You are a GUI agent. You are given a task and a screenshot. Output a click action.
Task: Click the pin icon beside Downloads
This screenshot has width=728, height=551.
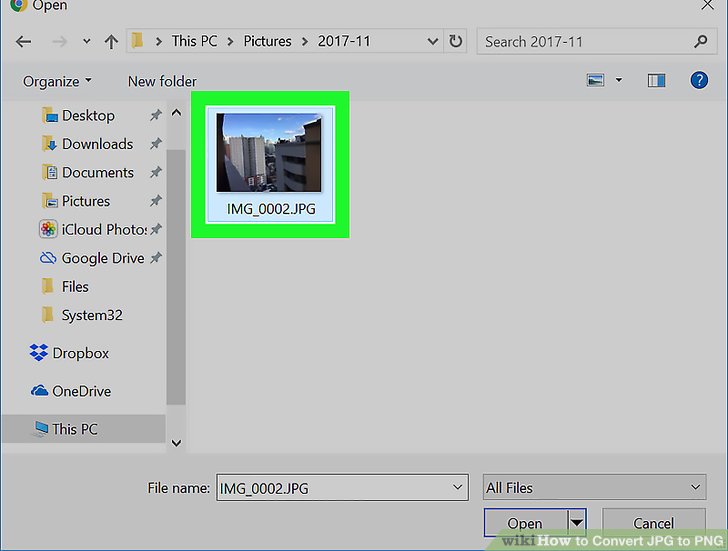point(156,144)
